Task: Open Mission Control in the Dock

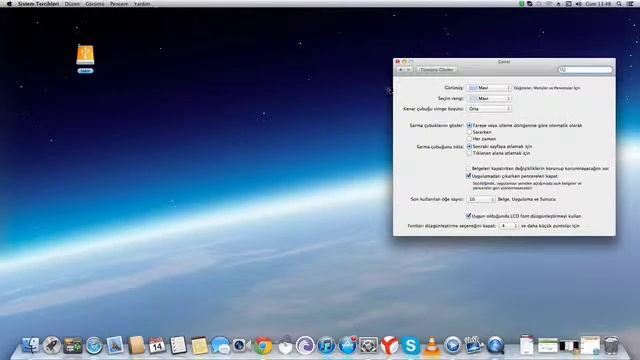Action: (x=73, y=345)
